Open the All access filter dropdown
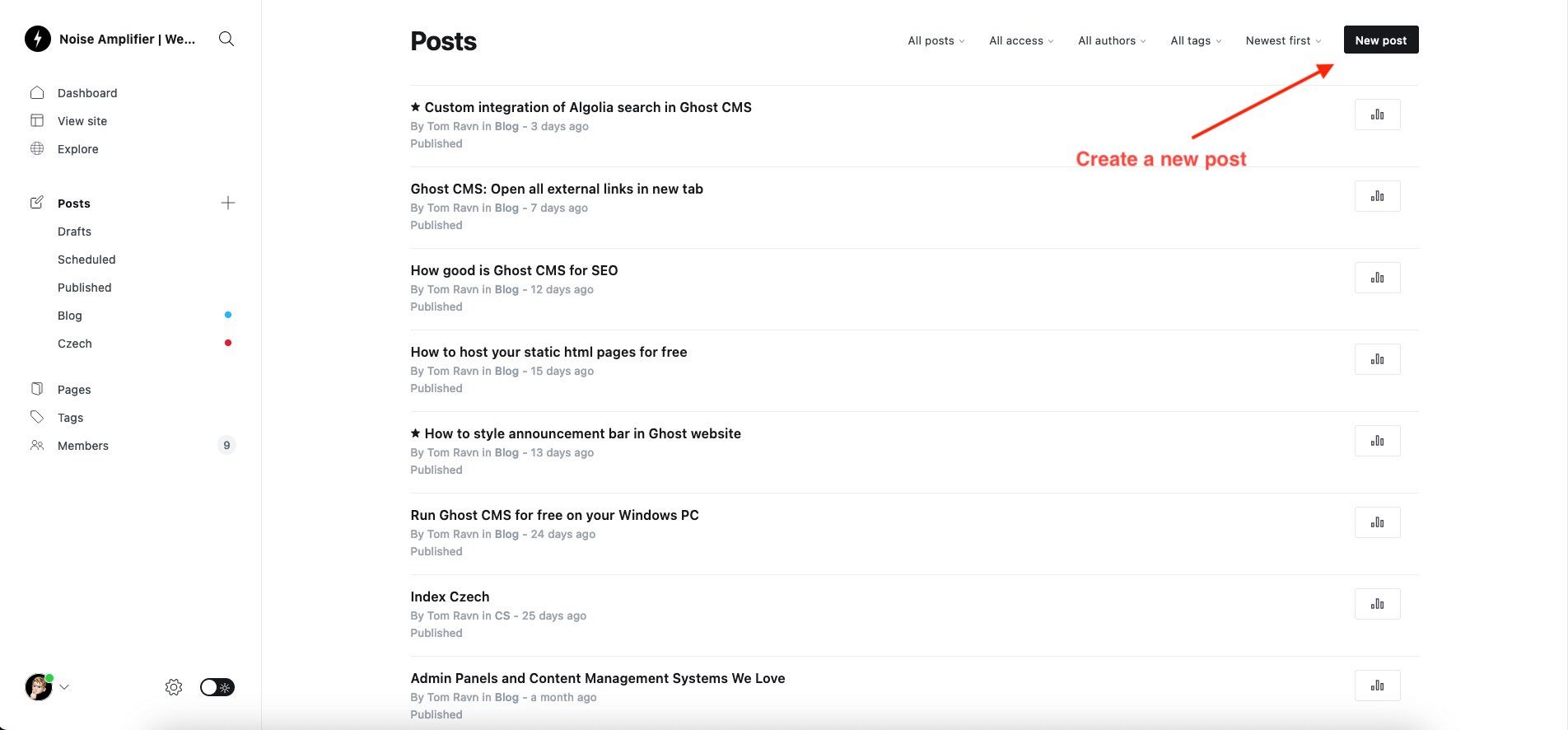Screen dimensions: 1568x730 tap(1021, 40)
